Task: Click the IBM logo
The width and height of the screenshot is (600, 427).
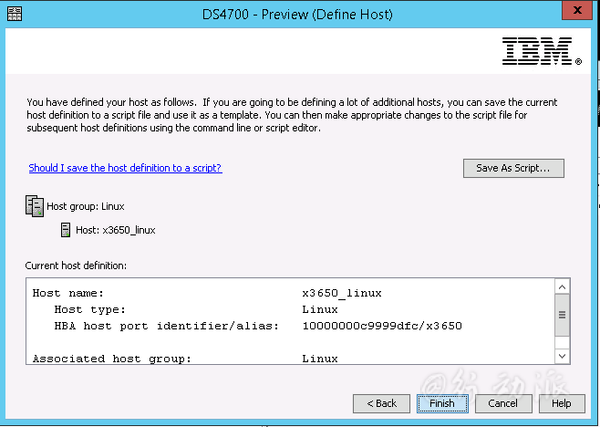Action: (542, 51)
